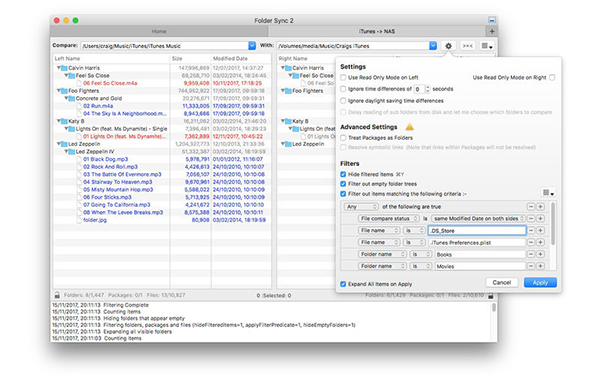Toggle Filter out items matching criteria checkbox
The height and width of the screenshot is (380, 600).
(x=343, y=194)
